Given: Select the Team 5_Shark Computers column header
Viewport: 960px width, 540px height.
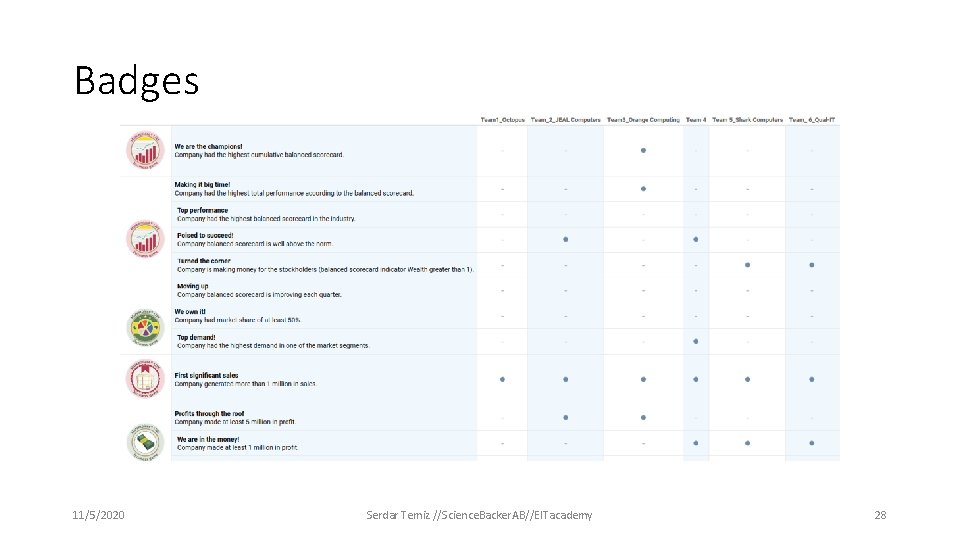Looking at the screenshot, I should (x=747, y=119).
